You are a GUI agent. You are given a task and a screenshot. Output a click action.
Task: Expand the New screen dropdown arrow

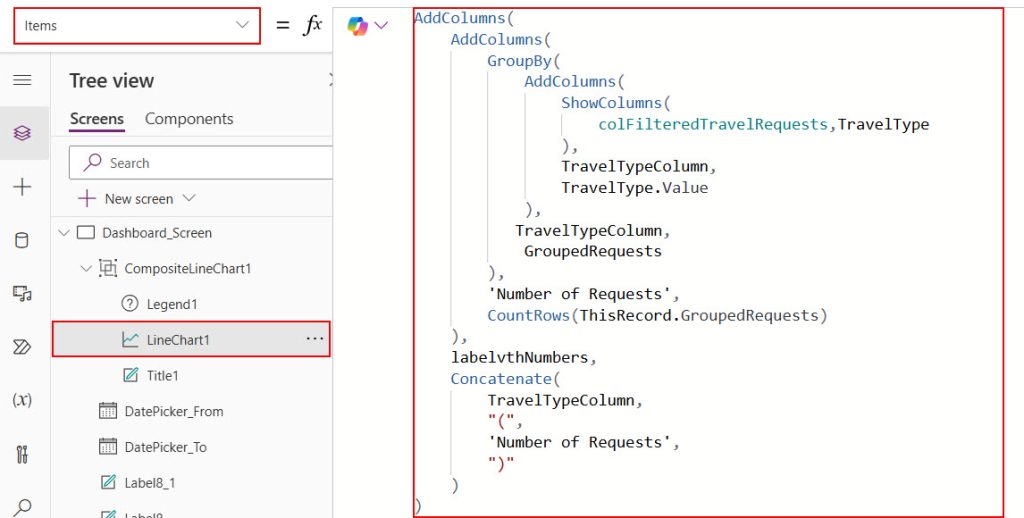189,198
